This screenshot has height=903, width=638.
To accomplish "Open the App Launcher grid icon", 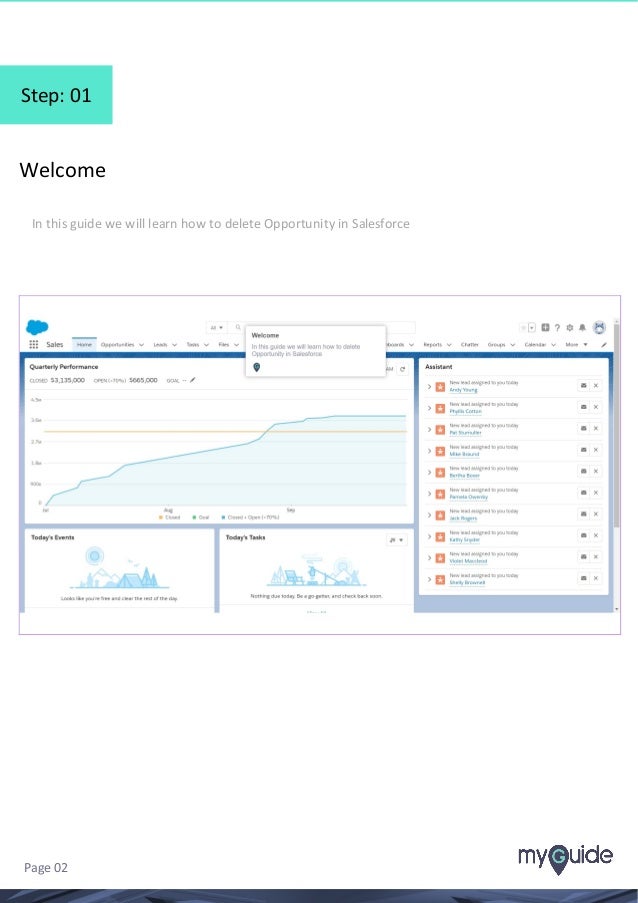I will (34, 344).
